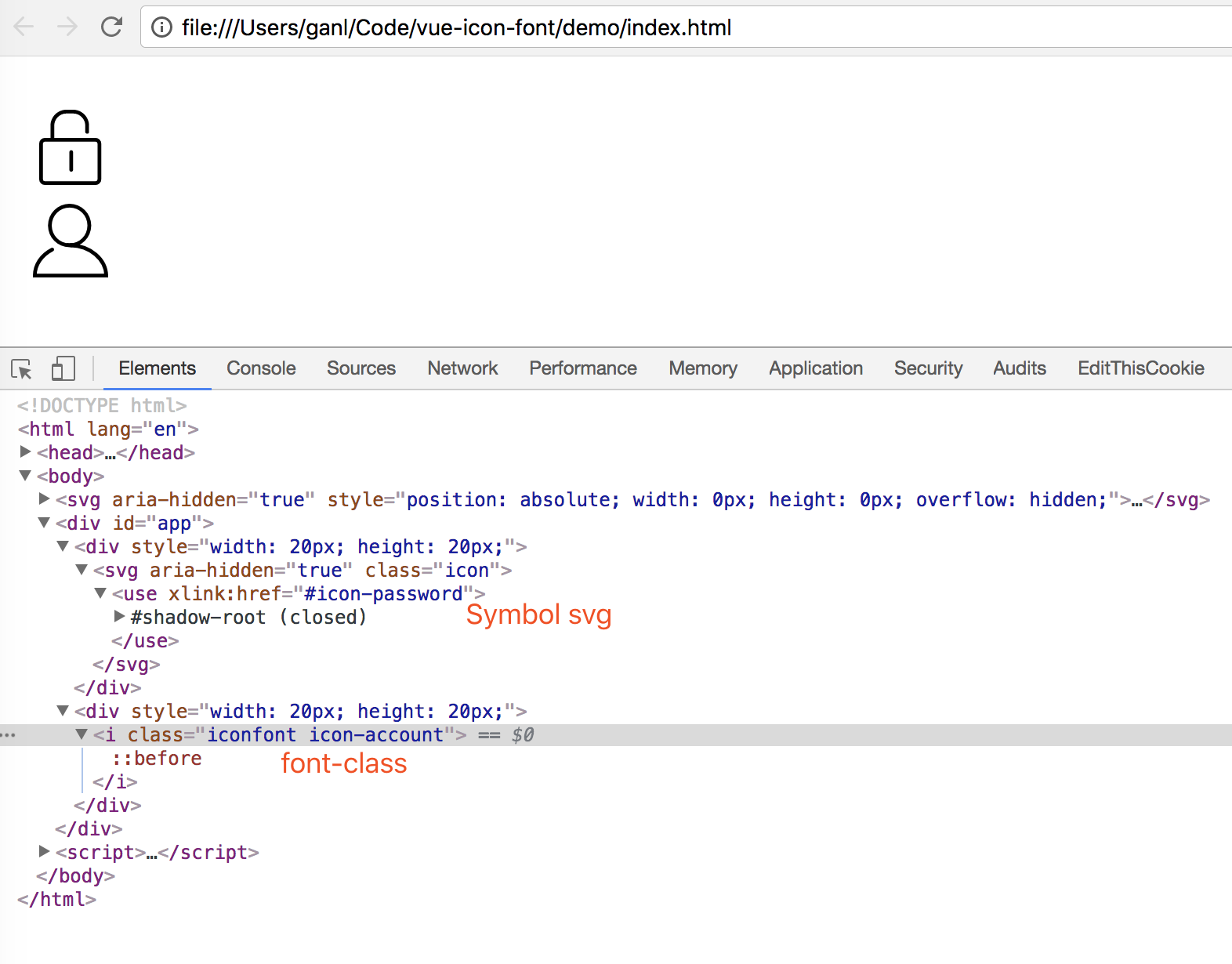The height and width of the screenshot is (964, 1232).
Task: Click the browser forward arrow
Action: pyautogui.click(x=67, y=27)
